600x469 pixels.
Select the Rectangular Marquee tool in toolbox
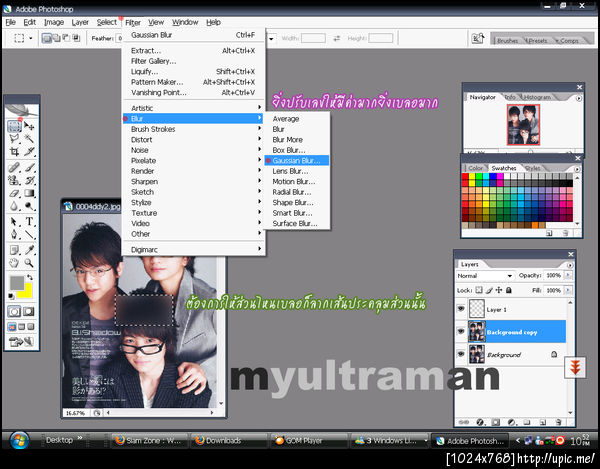[x=15, y=126]
